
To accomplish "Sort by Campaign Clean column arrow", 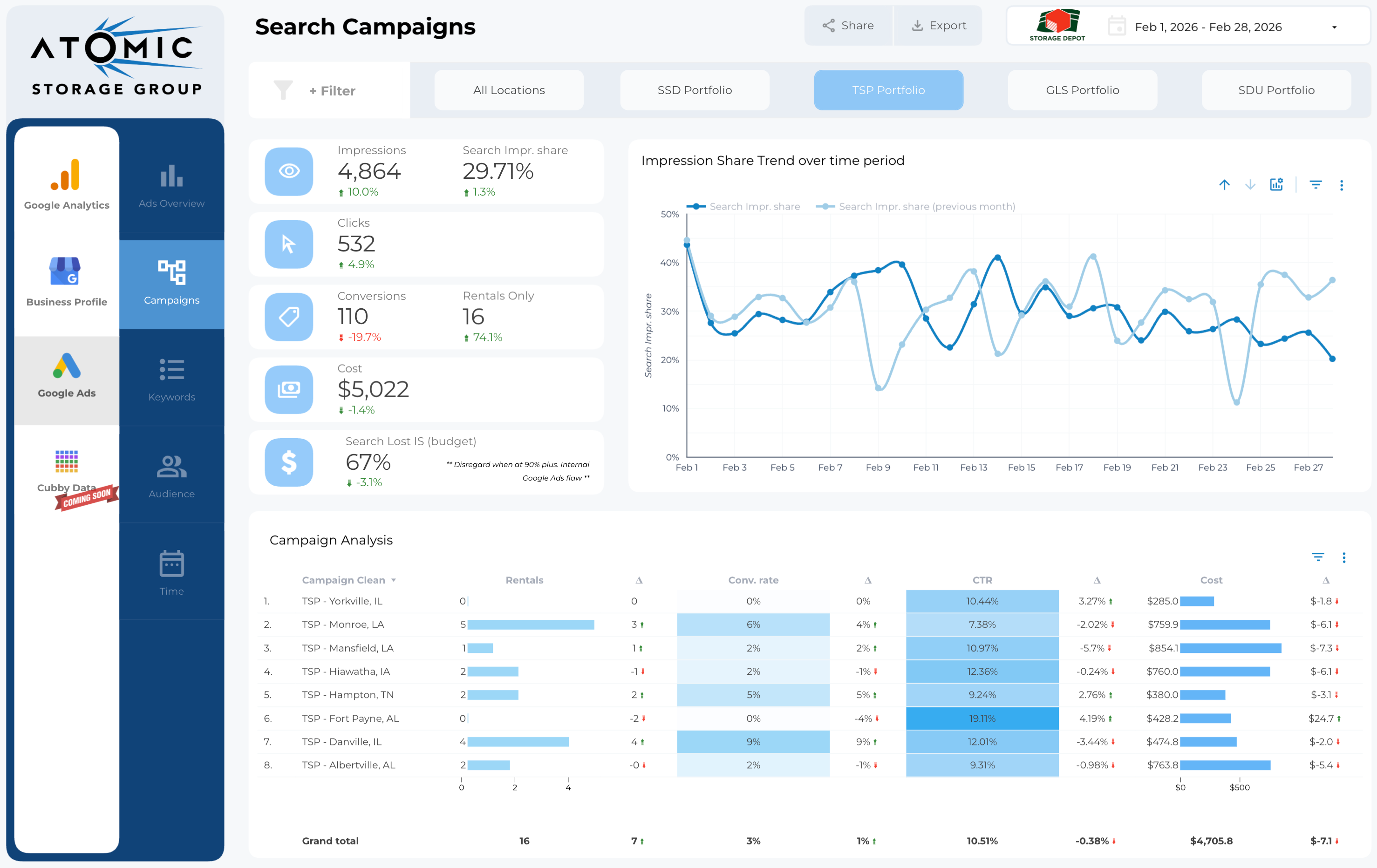I will pyautogui.click(x=394, y=580).
